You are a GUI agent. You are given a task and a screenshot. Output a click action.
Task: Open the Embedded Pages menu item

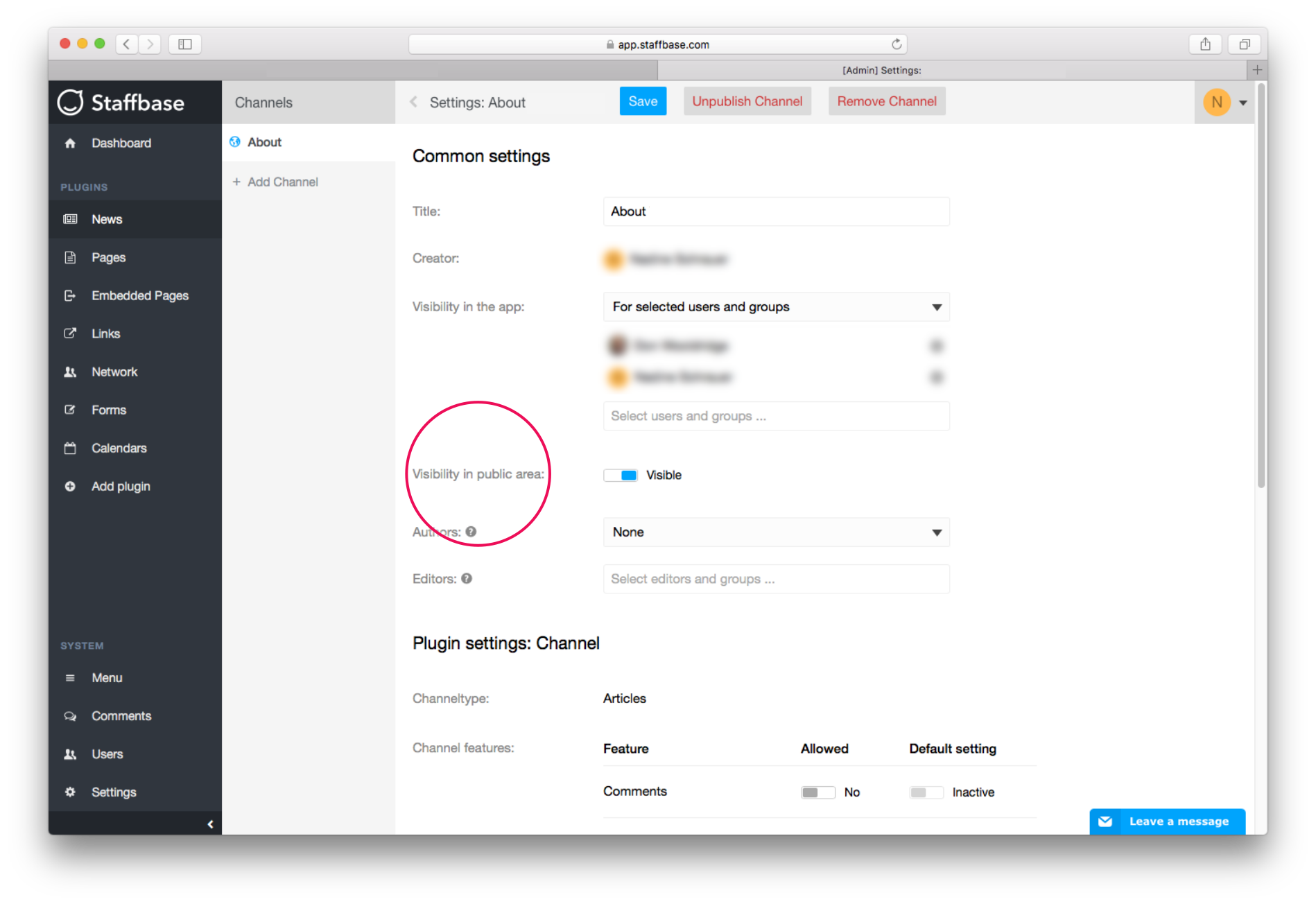pyautogui.click(x=135, y=296)
